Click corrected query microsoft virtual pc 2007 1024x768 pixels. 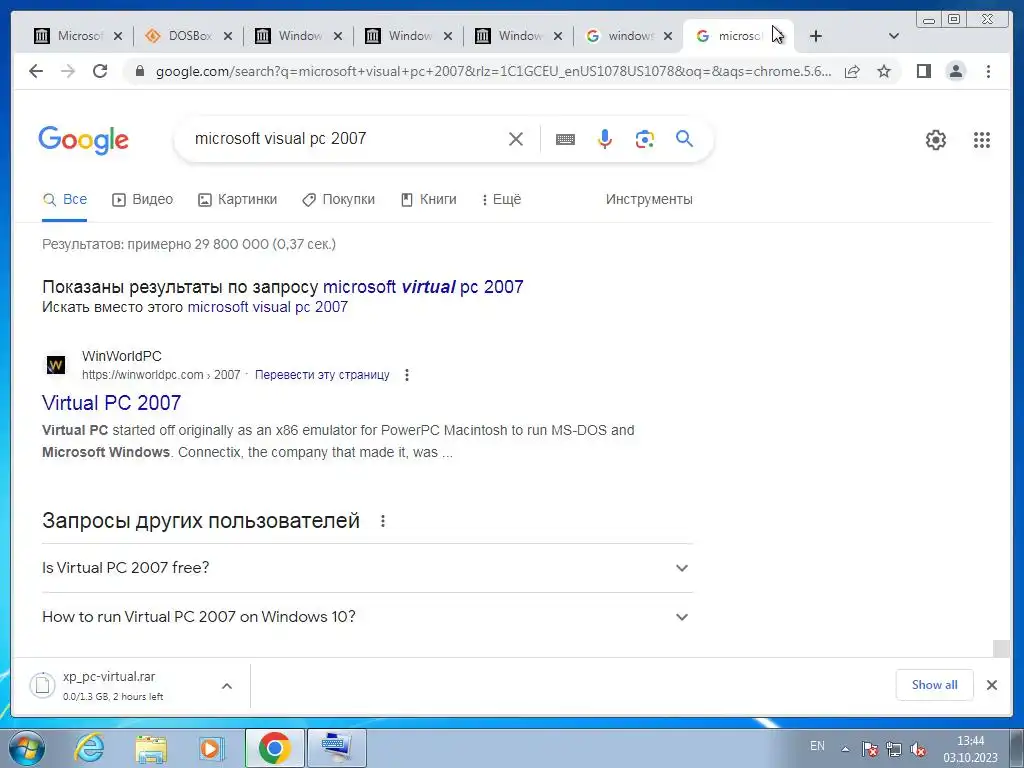coord(423,287)
